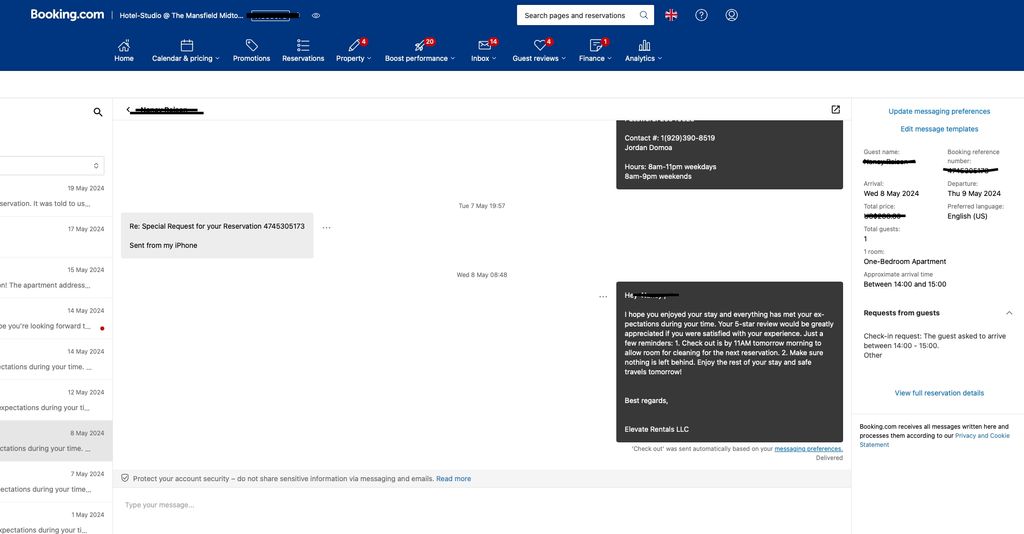Image resolution: width=1024 pixels, height=534 pixels.
Task: Search the conversation list with magnifier icon
Action: tap(98, 112)
